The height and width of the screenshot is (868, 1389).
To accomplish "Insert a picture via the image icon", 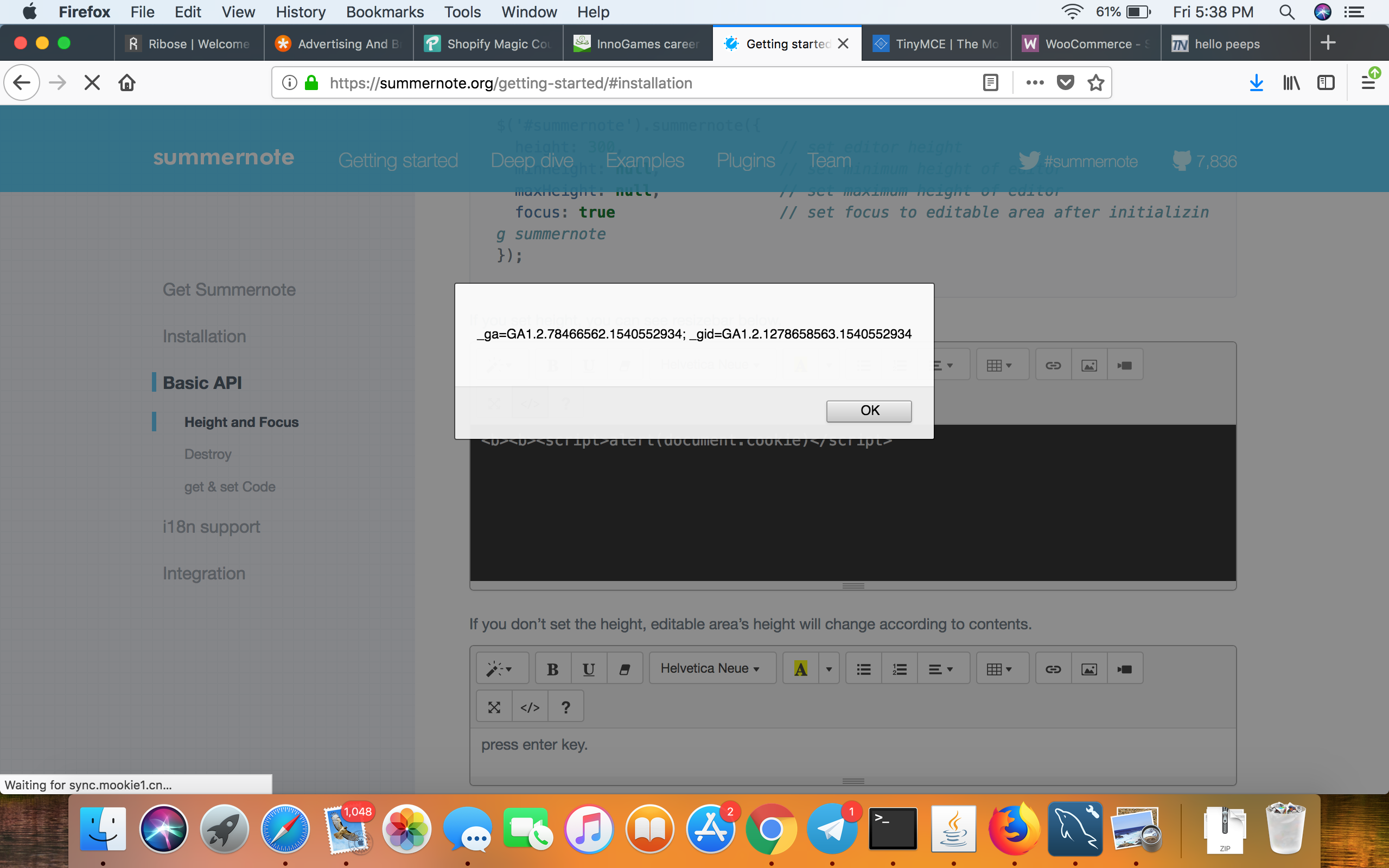I will pyautogui.click(x=1089, y=668).
